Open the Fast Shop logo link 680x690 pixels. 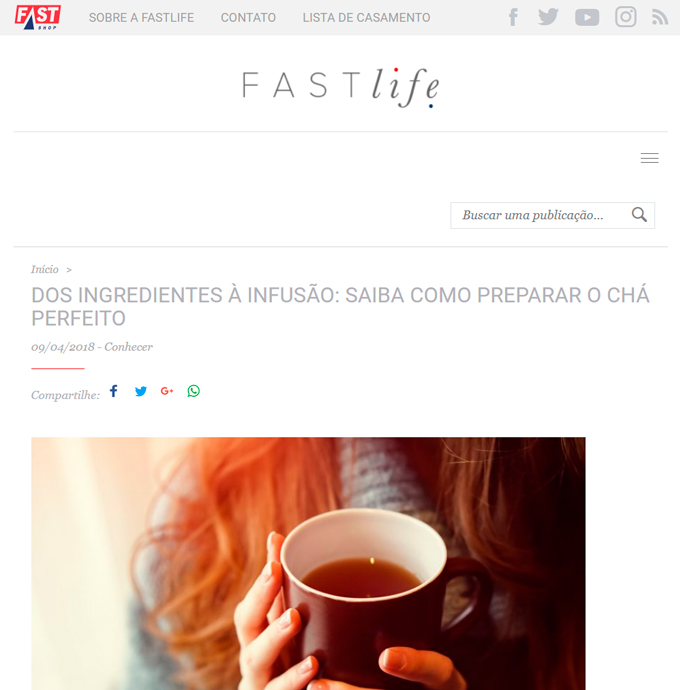(x=38, y=17)
